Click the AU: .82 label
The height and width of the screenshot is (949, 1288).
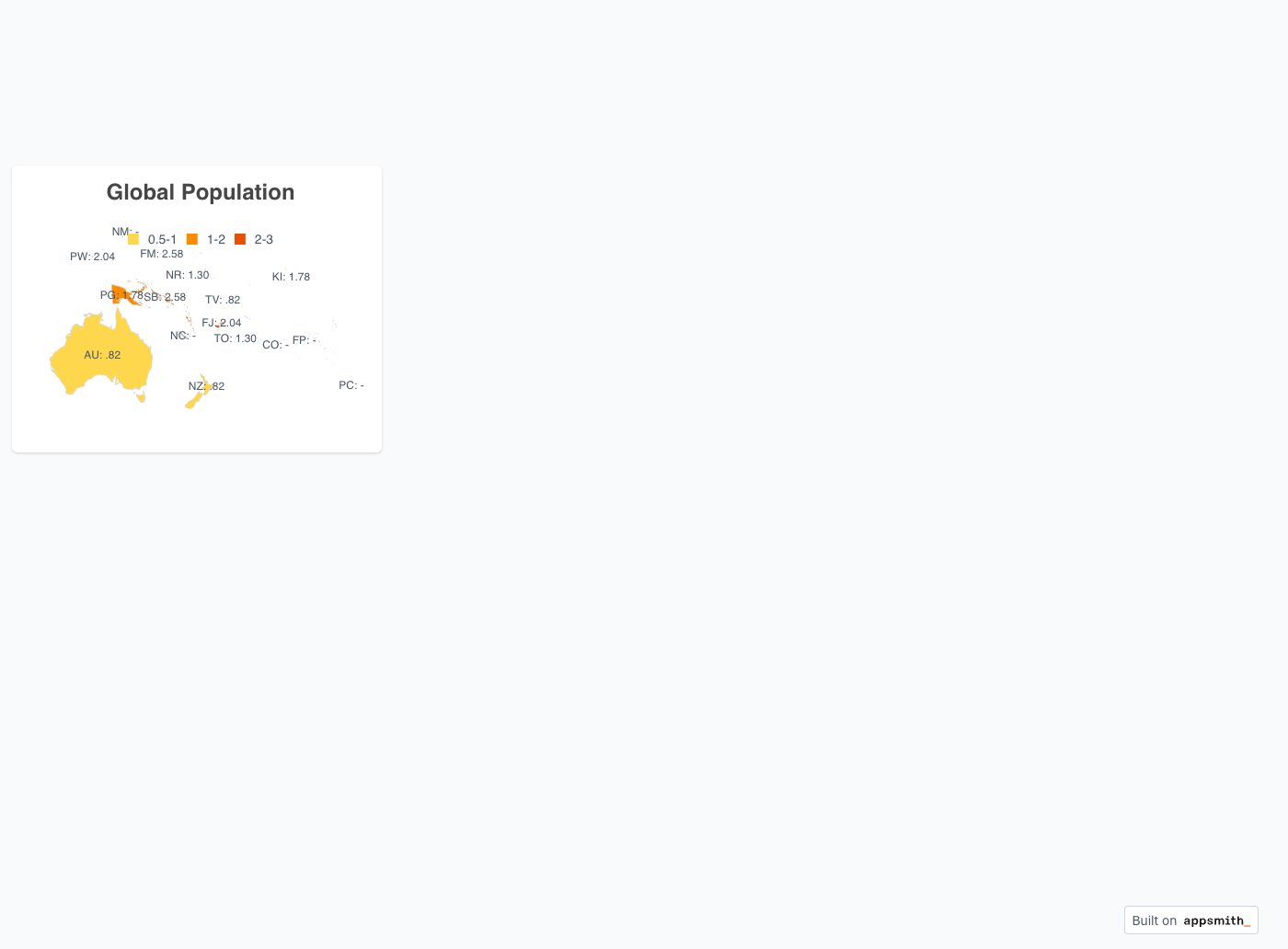click(x=102, y=355)
